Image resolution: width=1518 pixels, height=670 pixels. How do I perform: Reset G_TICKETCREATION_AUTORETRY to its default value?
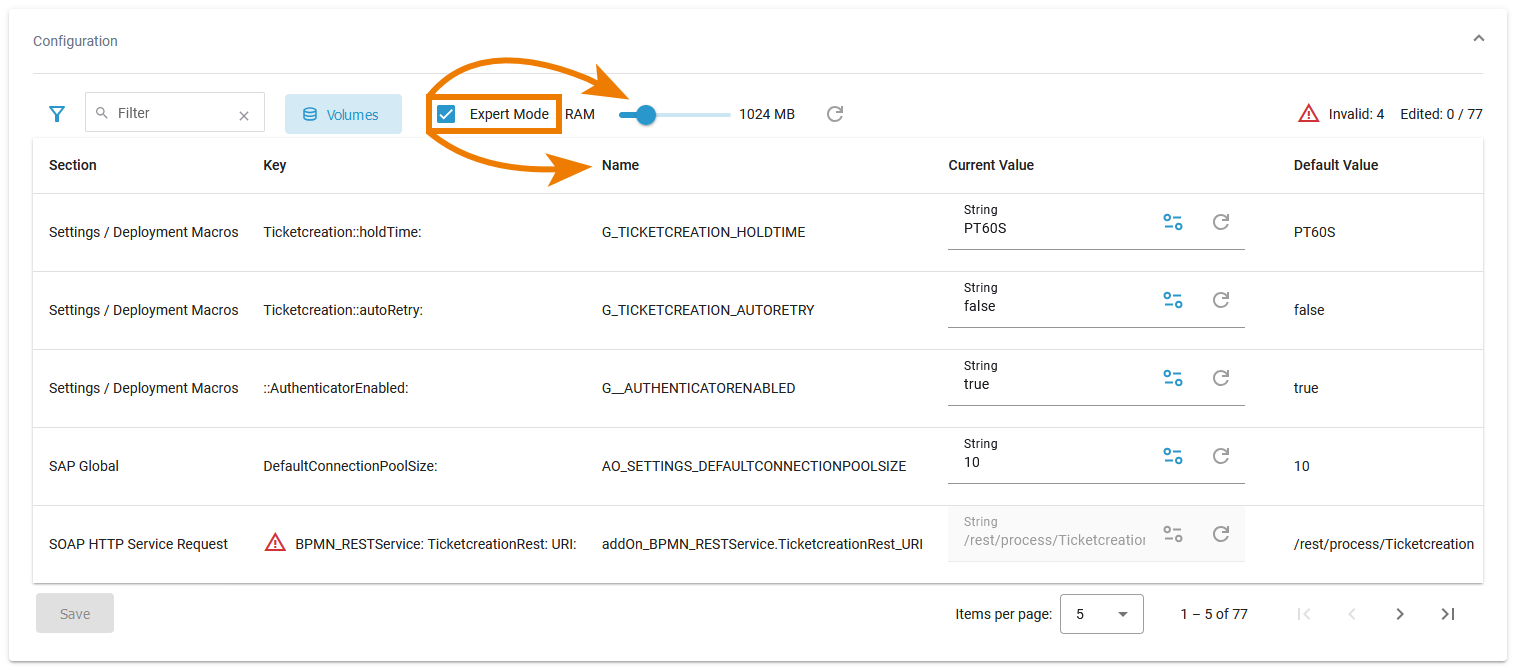point(1221,300)
